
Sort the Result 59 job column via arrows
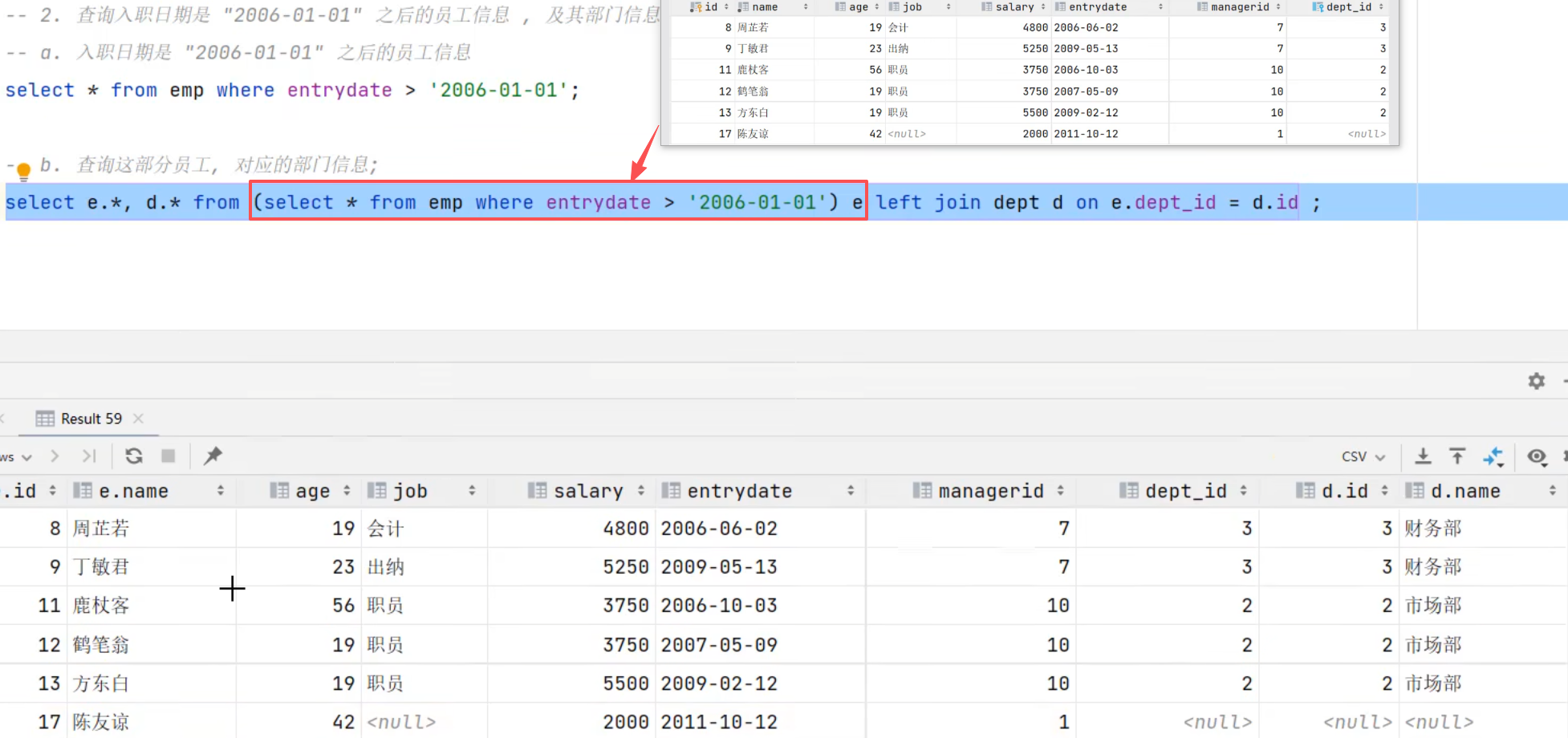pyautogui.click(x=472, y=490)
